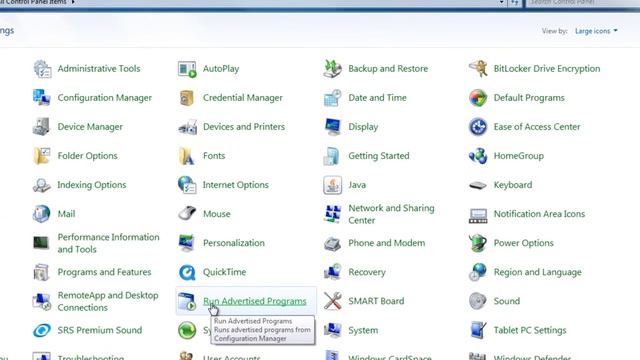Open the Indexing Options icon
640x360 pixels.
tap(42, 185)
